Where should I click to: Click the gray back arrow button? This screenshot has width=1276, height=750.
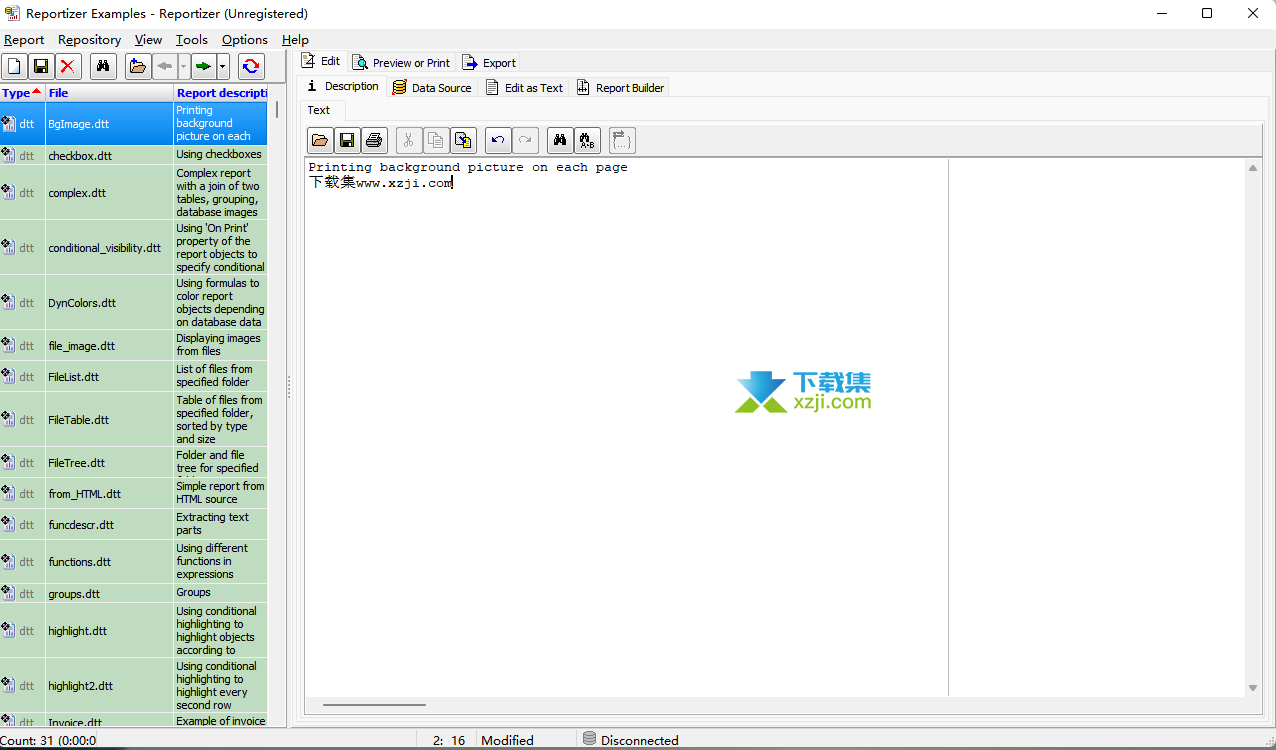(165, 67)
